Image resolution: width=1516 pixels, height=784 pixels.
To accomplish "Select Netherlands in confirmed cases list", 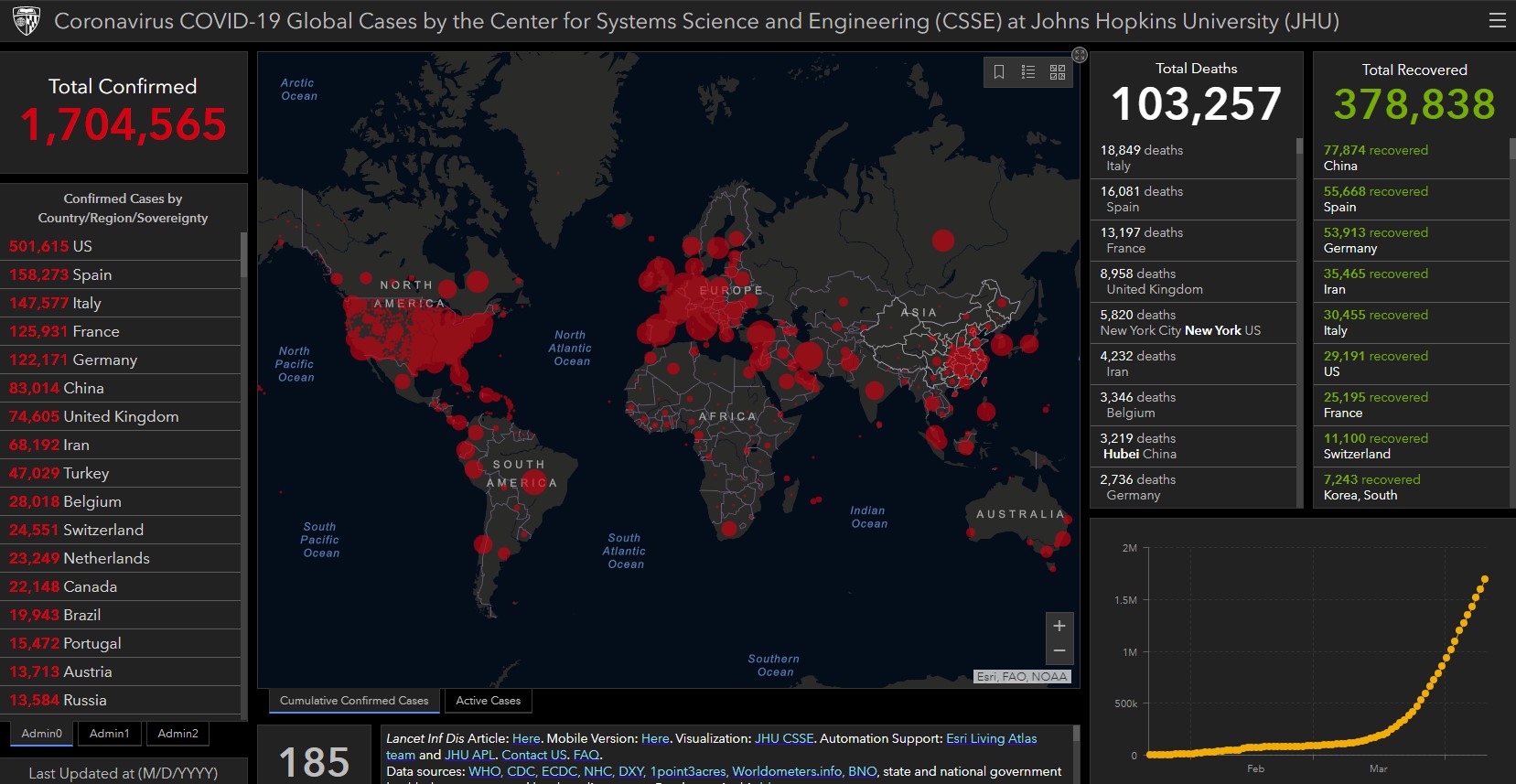I will coord(121,558).
